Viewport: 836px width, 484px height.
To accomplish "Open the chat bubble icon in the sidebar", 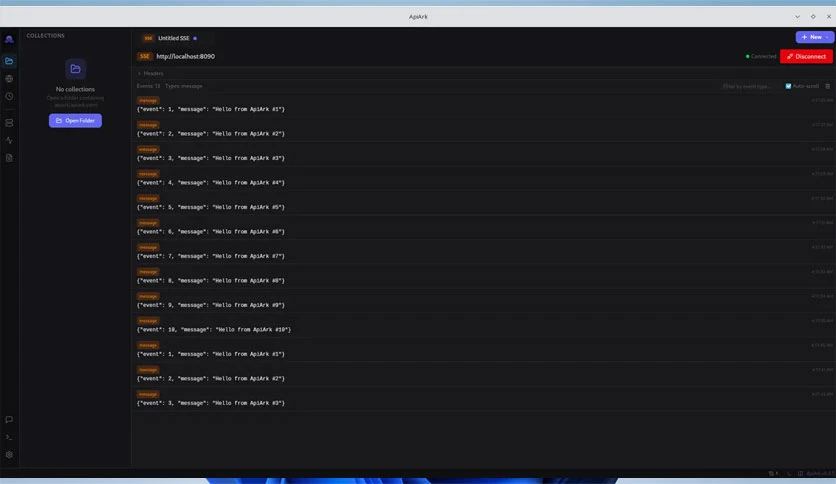I will click(9, 420).
